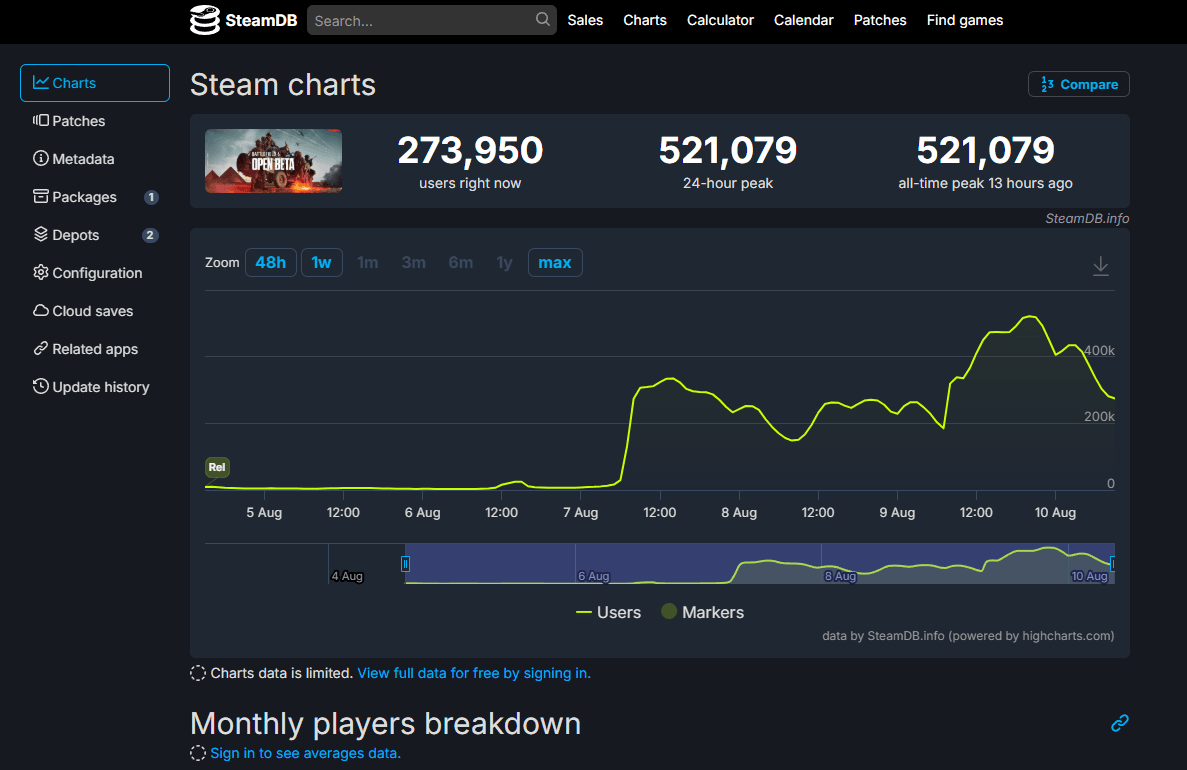Set chart zoom to 6m
The width and height of the screenshot is (1187, 770).
(460, 263)
